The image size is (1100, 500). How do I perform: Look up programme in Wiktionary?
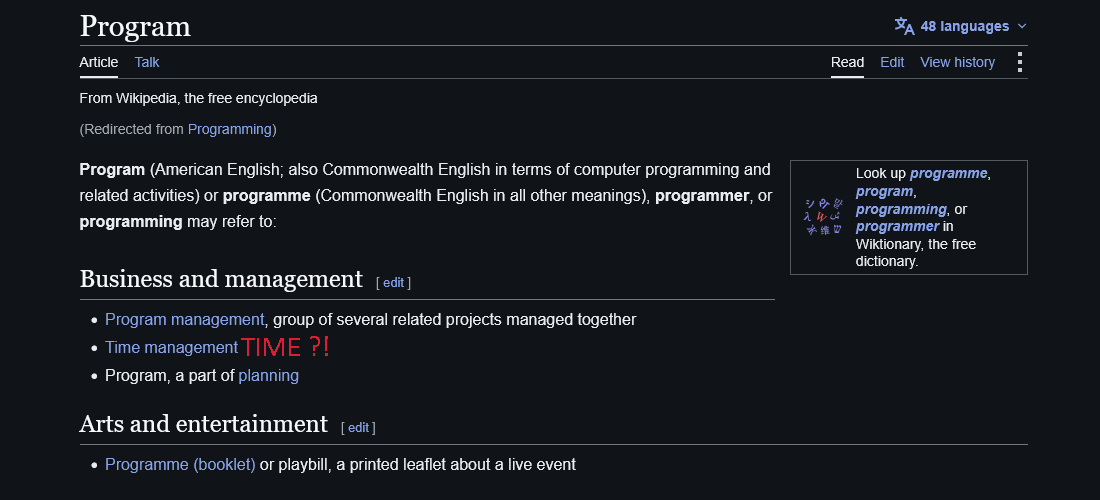click(948, 173)
